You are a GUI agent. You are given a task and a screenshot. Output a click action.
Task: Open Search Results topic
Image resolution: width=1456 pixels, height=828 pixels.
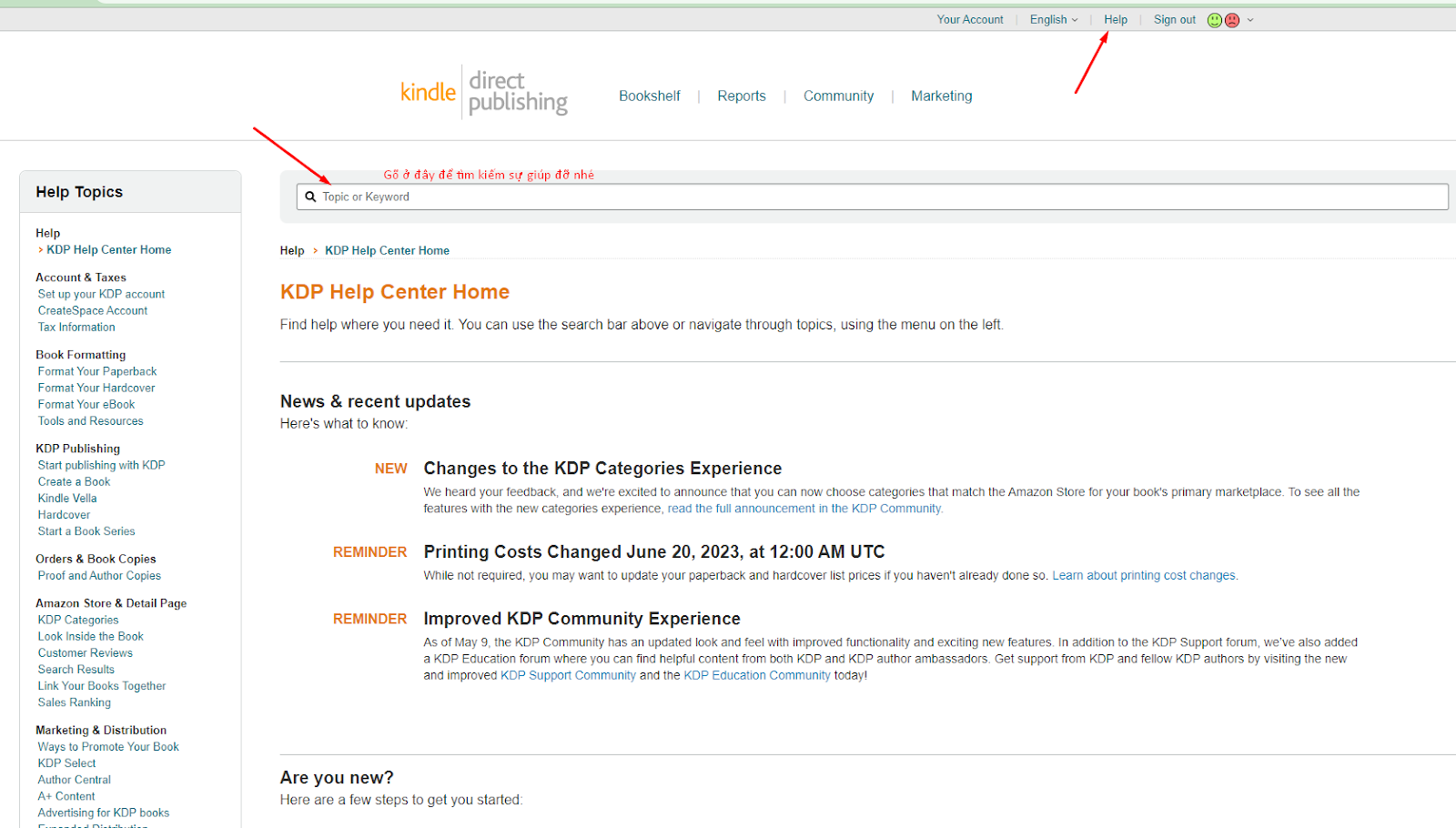pyautogui.click(x=76, y=669)
